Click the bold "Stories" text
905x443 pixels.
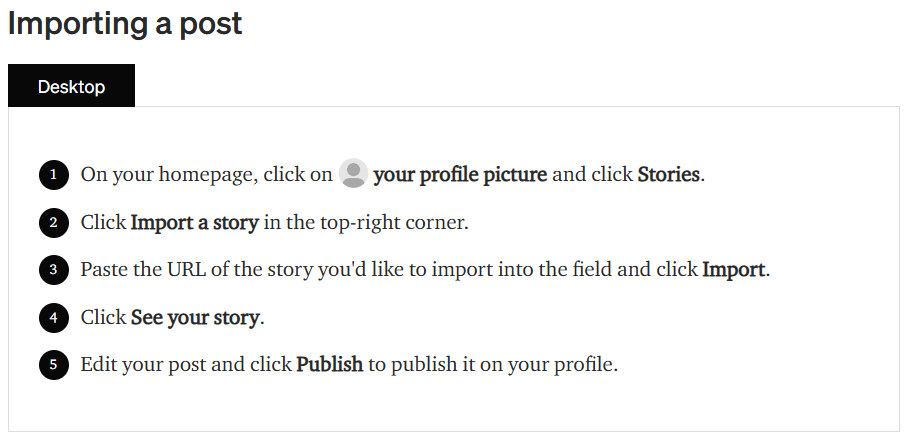[668, 175]
